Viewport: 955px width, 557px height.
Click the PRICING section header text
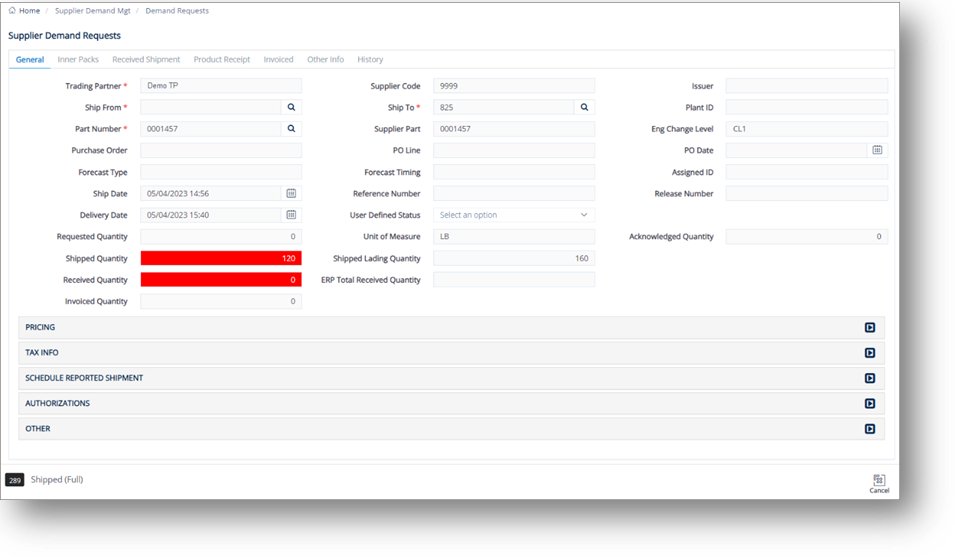40,328
